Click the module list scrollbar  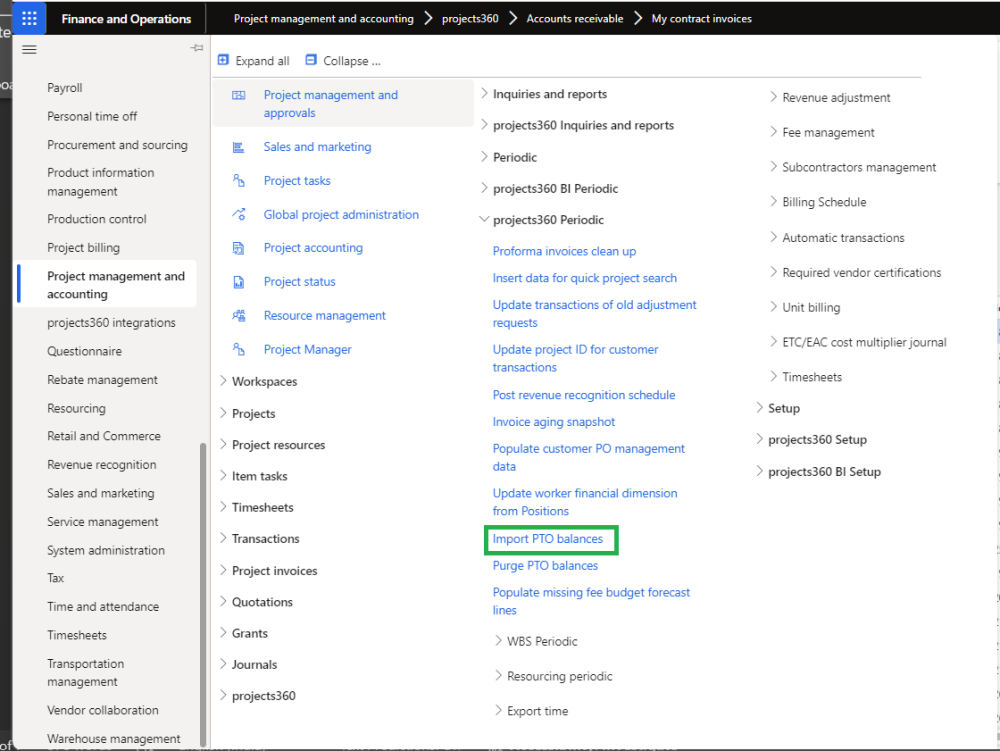pos(203,593)
